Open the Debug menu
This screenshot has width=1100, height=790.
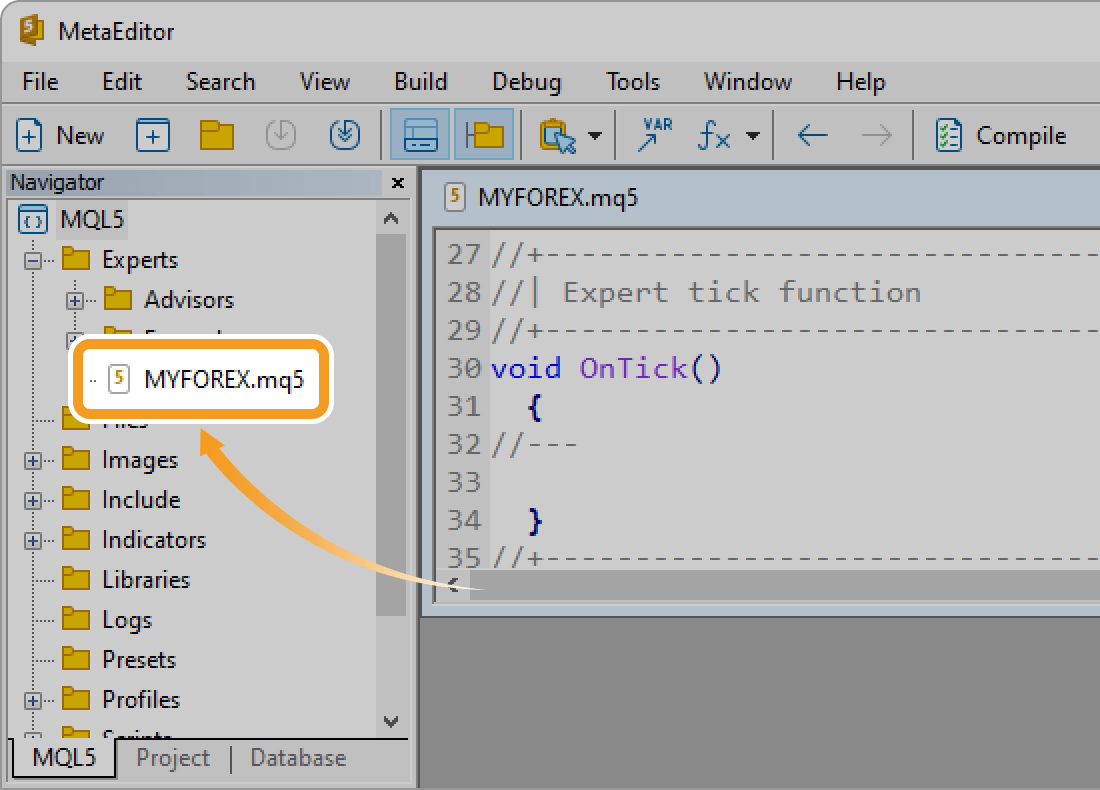(x=526, y=82)
